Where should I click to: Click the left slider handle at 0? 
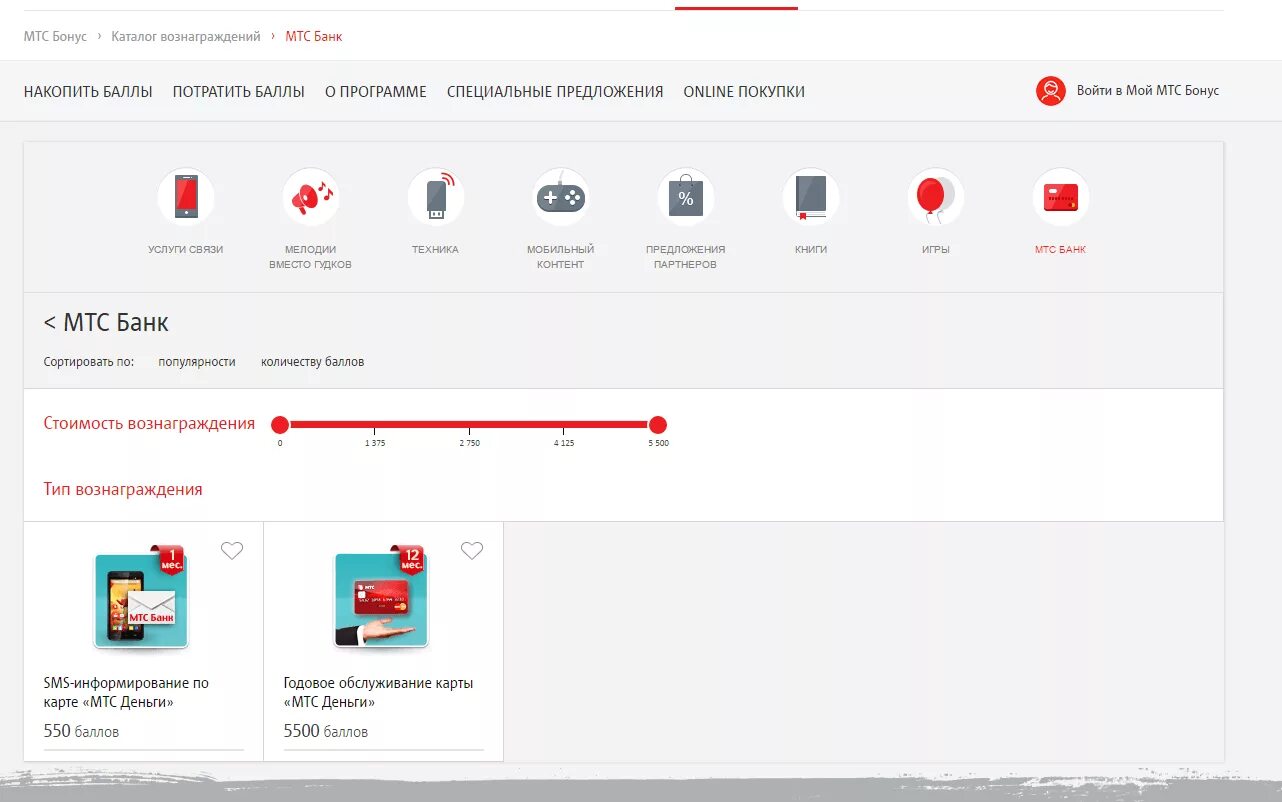click(280, 425)
